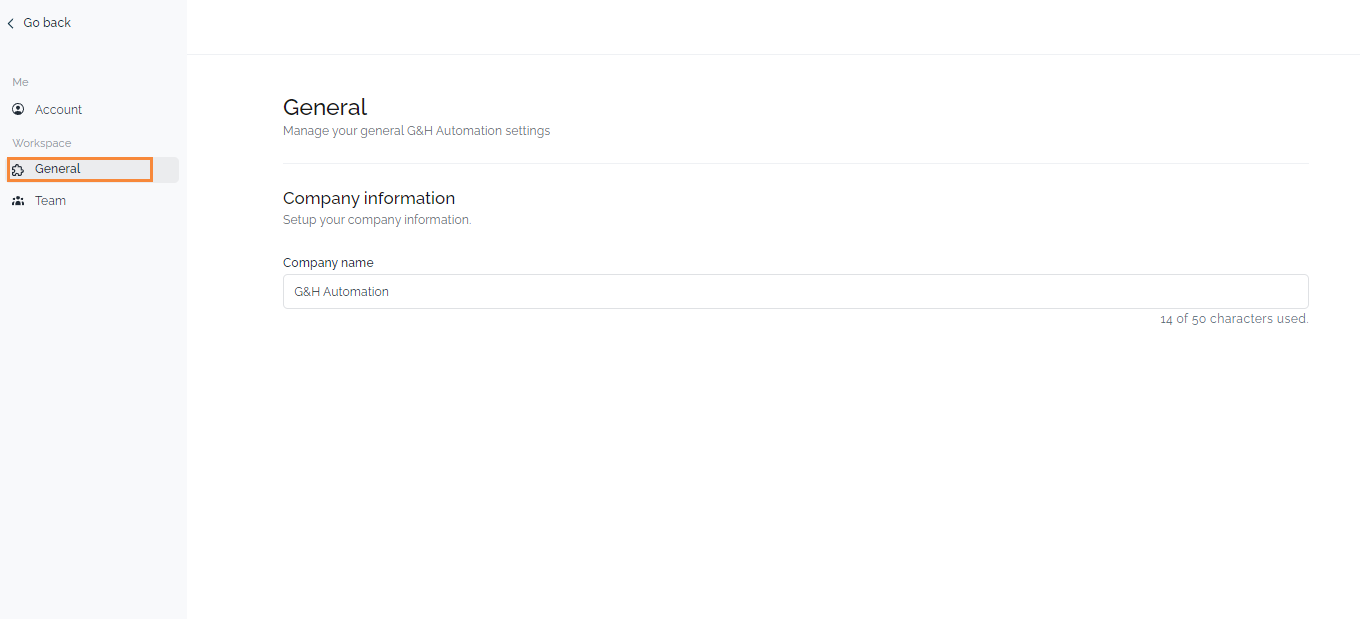Click the Go back chevron arrow
The image size is (1360, 619).
[11, 23]
